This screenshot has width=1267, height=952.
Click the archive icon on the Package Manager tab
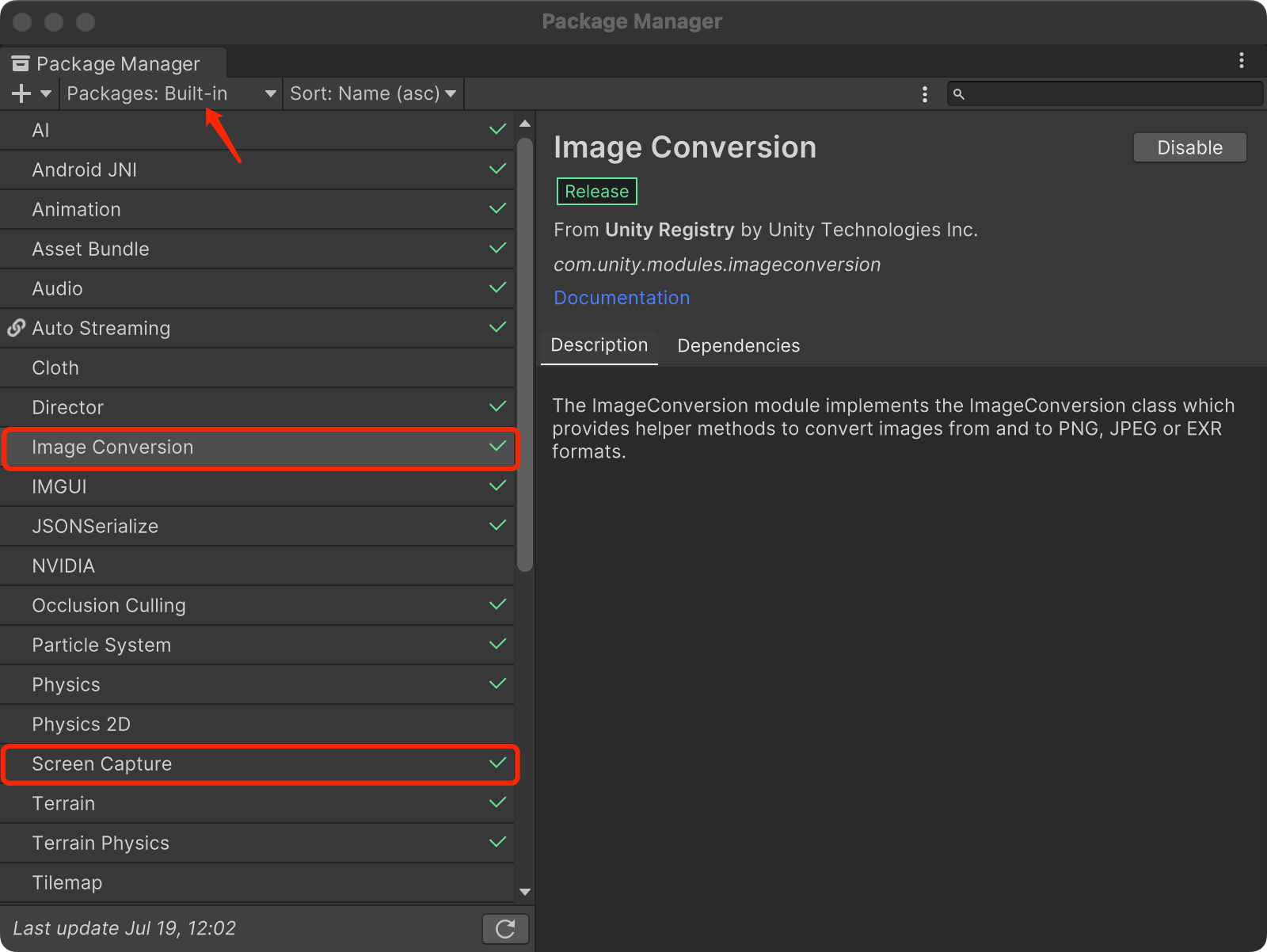tap(21, 63)
